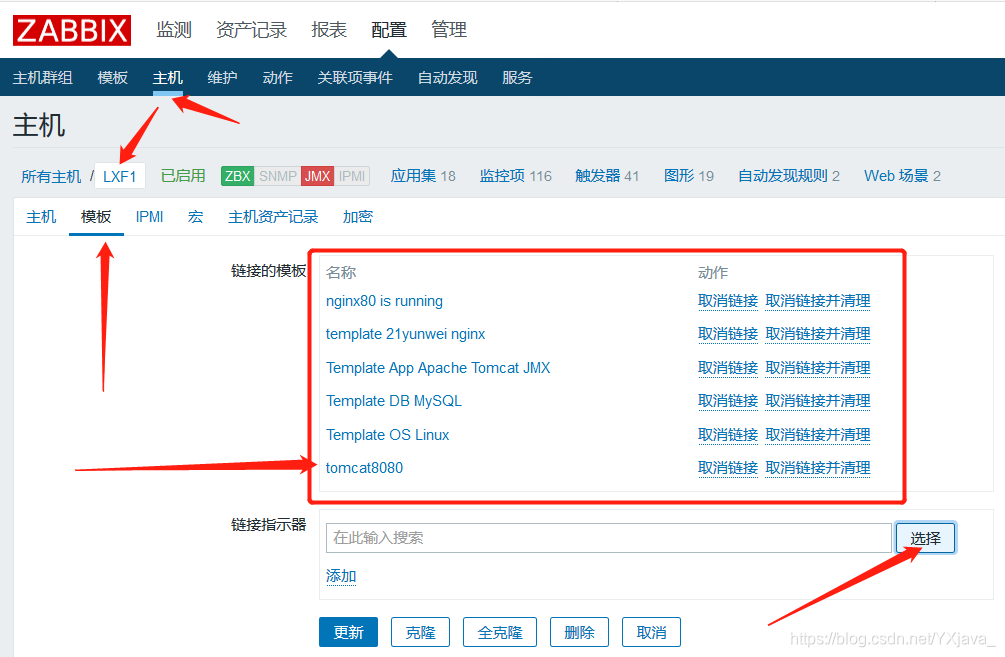Open Template DB MySQL
The height and width of the screenshot is (657, 1005).
(x=394, y=401)
